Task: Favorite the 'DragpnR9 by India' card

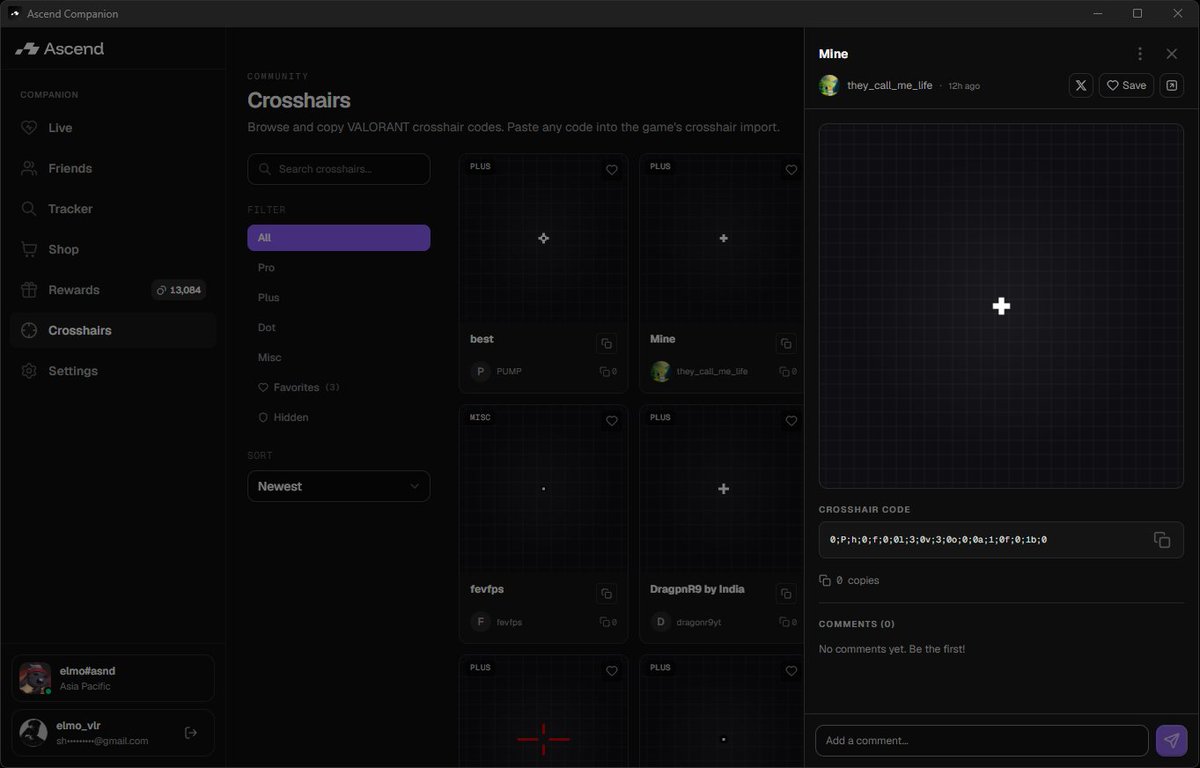Action: (792, 421)
